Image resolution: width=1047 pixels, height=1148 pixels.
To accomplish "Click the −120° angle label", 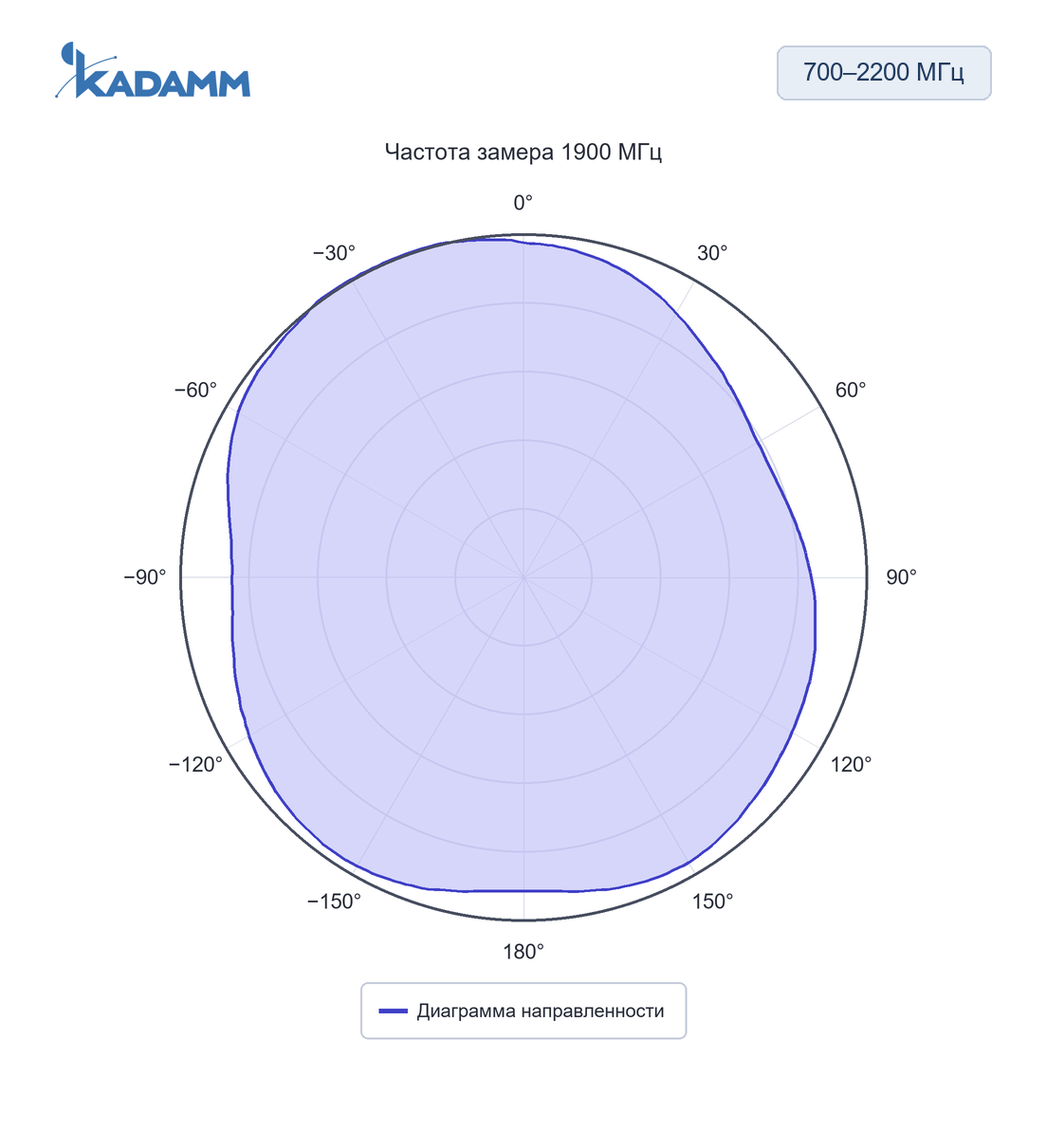I will coord(195,764).
